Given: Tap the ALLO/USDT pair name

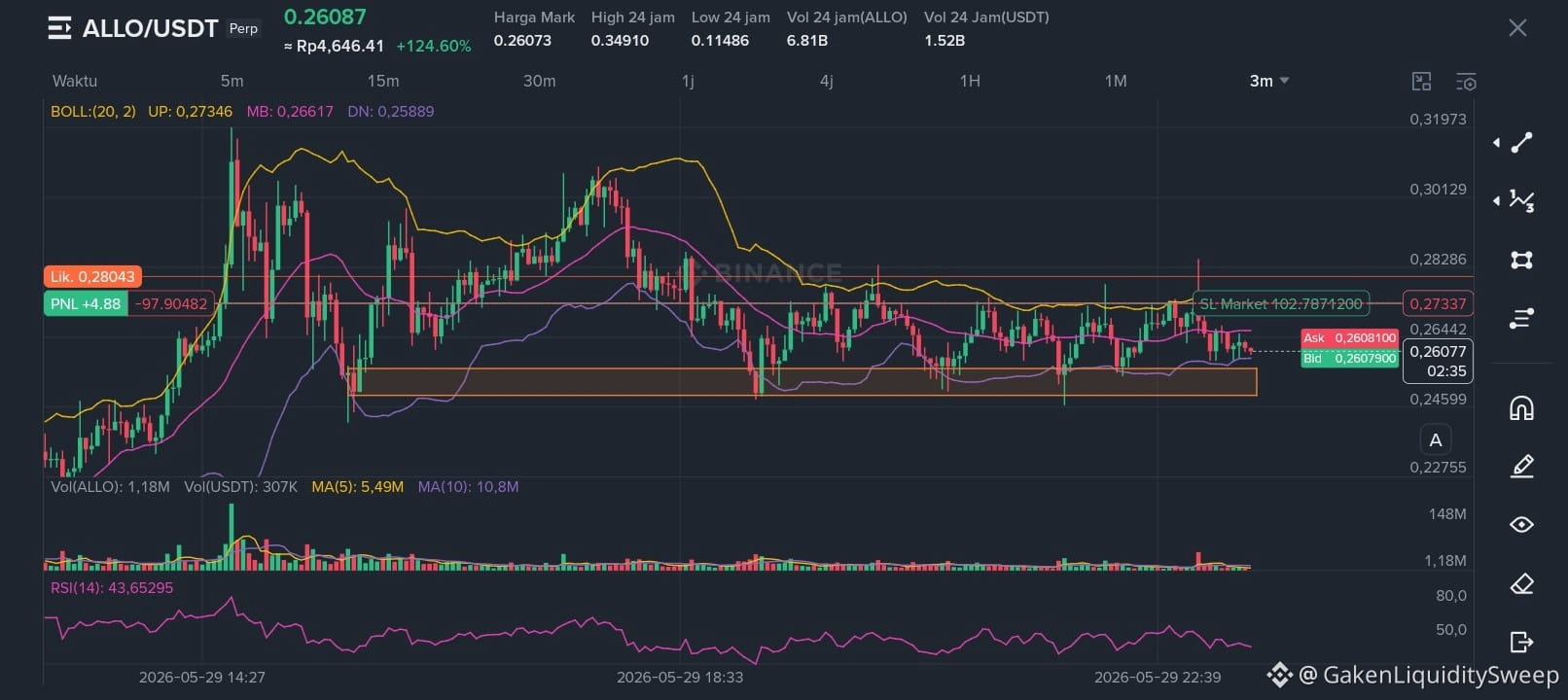Looking at the screenshot, I should pos(150,28).
